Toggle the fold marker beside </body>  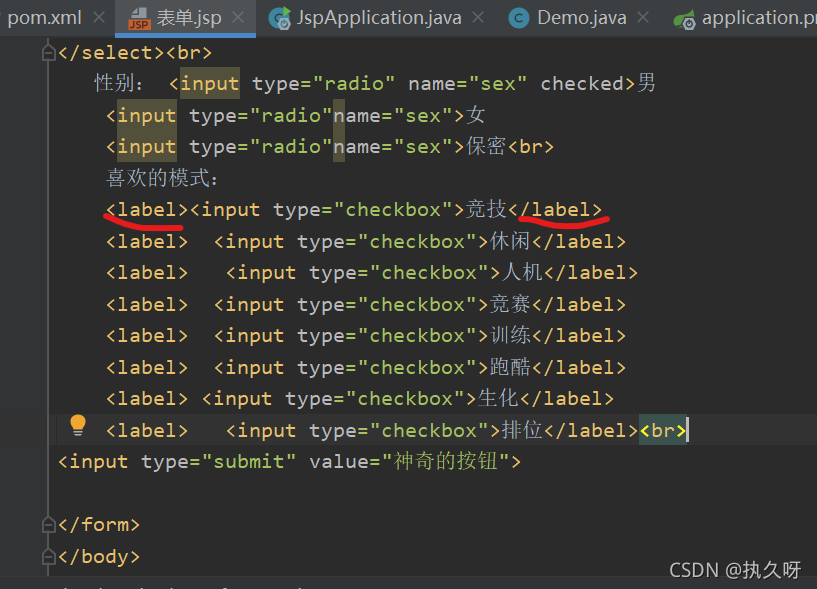tap(48, 556)
